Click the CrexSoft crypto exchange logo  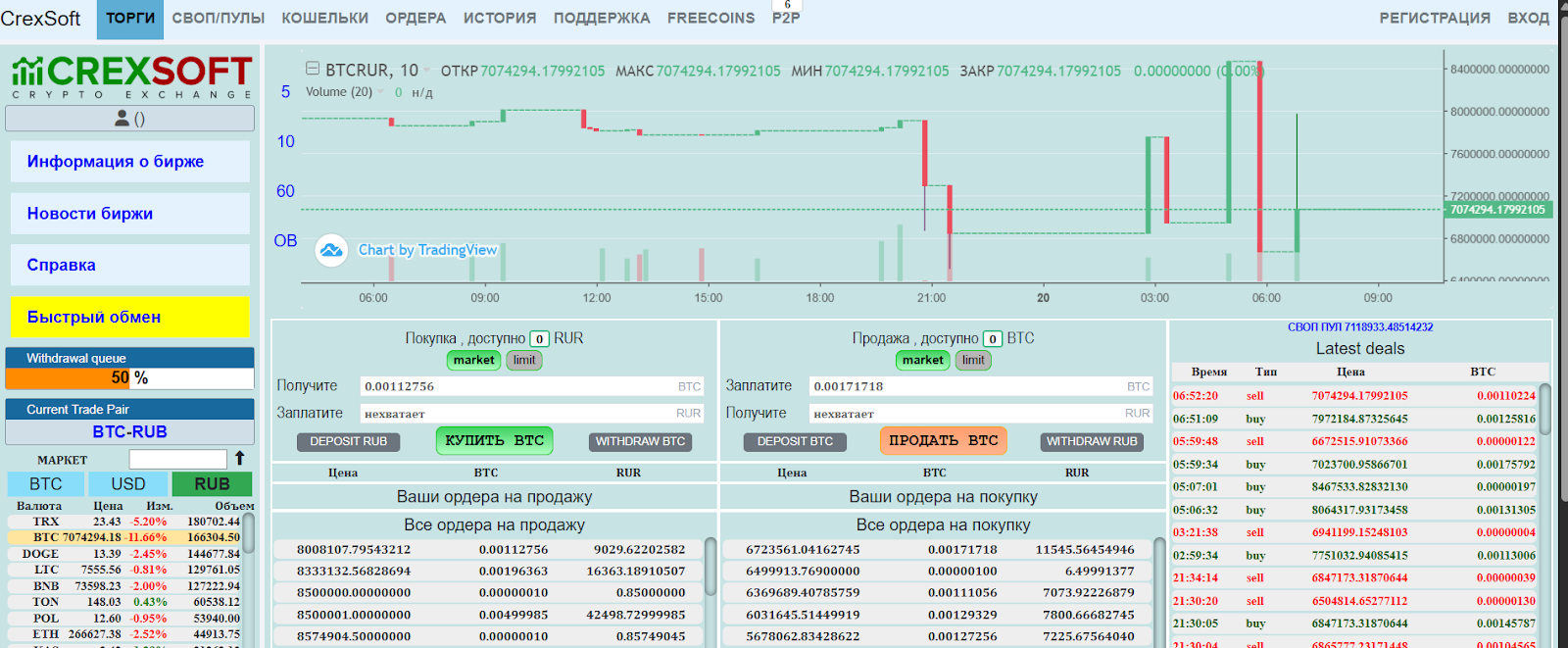(131, 76)
